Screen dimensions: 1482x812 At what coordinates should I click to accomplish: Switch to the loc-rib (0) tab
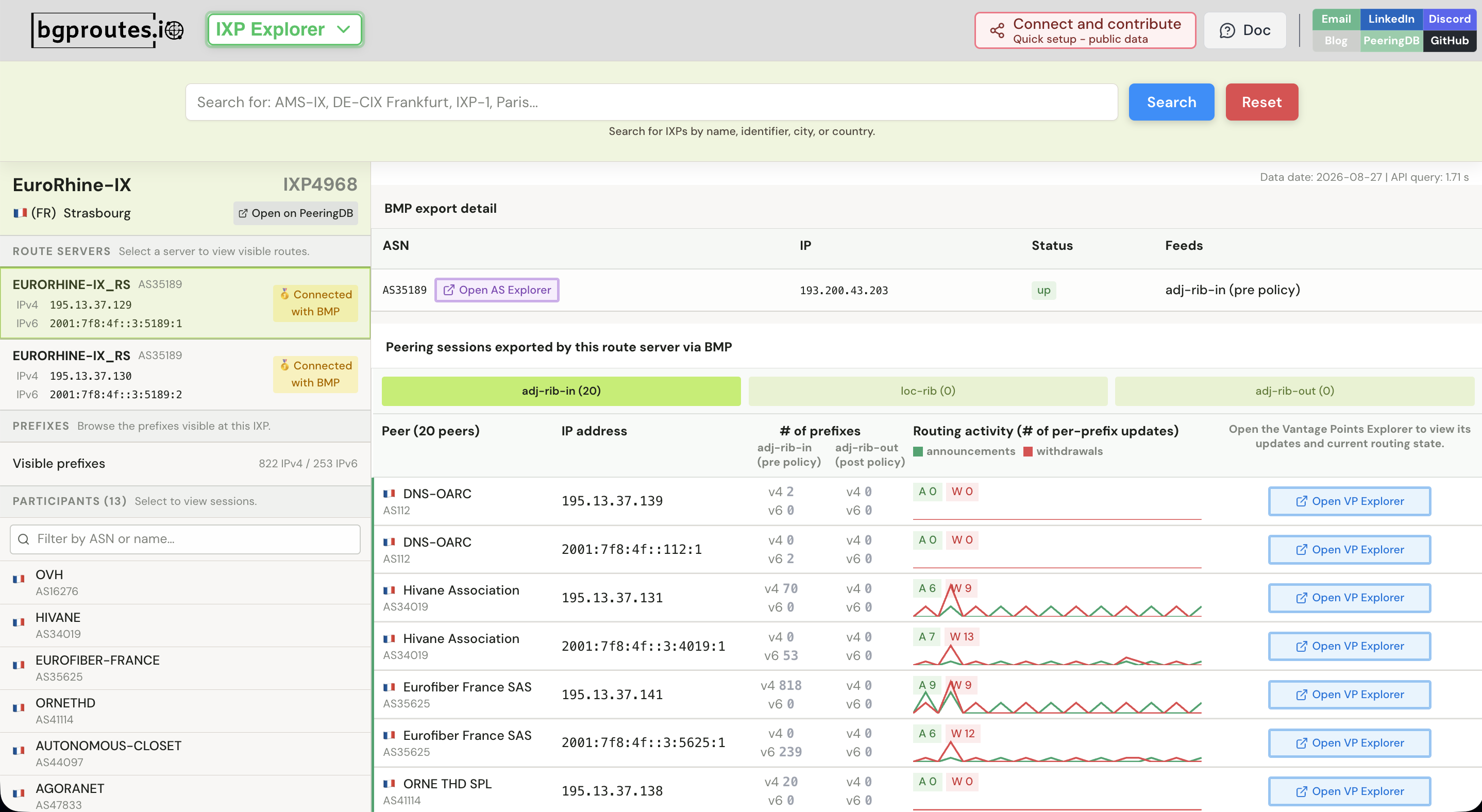928,391
